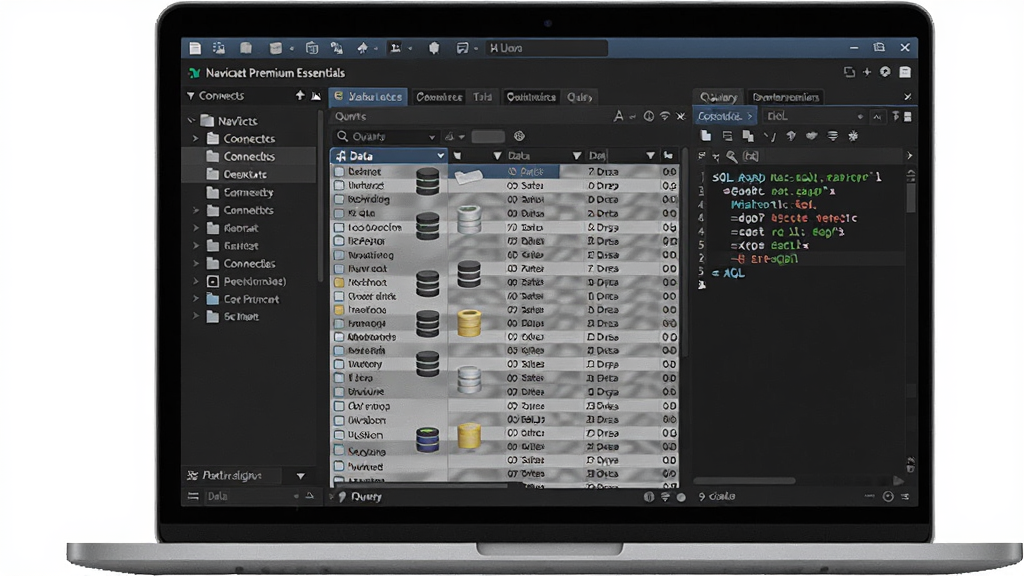Collapse the Navicts tree root node
The height and width of the screenshot is (576, 1024).
tap(191, 121)
